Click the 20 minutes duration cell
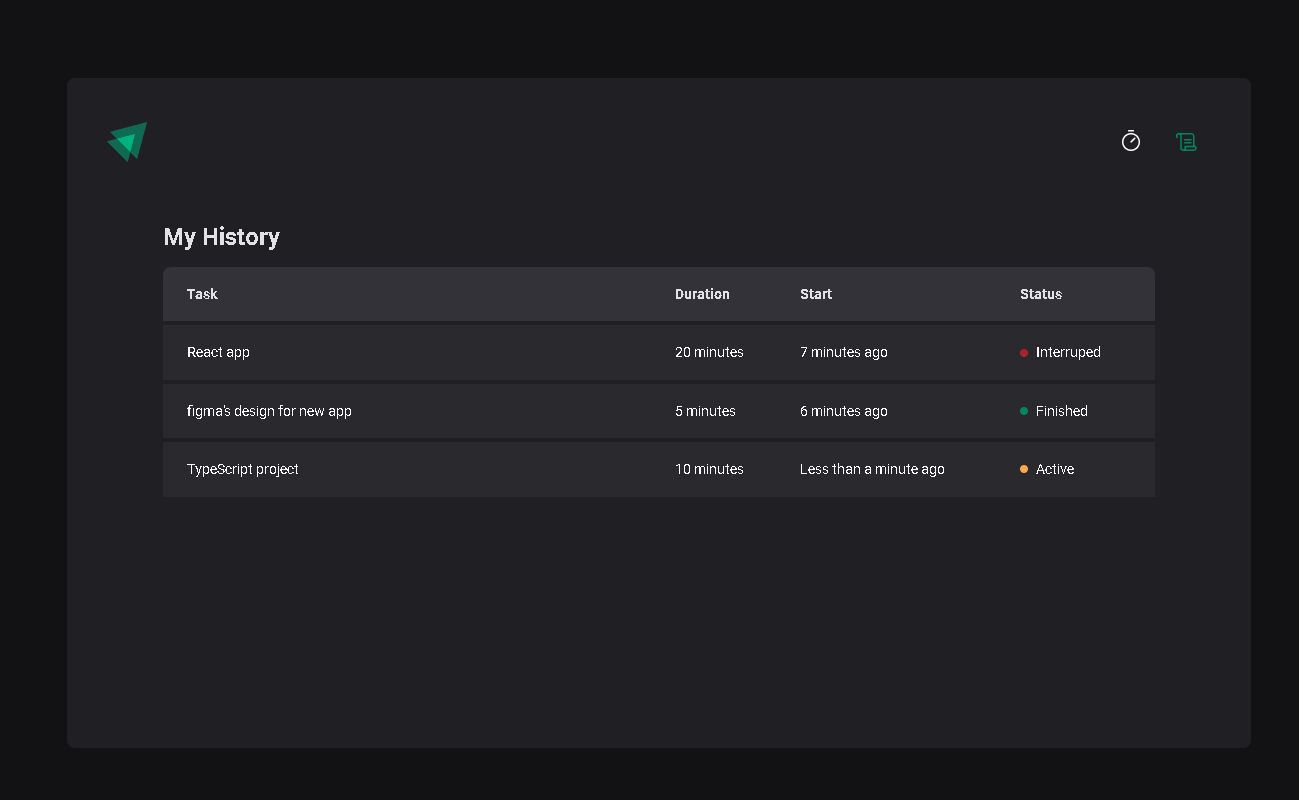This screenshot has width=1299, height=800. click(709, 352)
